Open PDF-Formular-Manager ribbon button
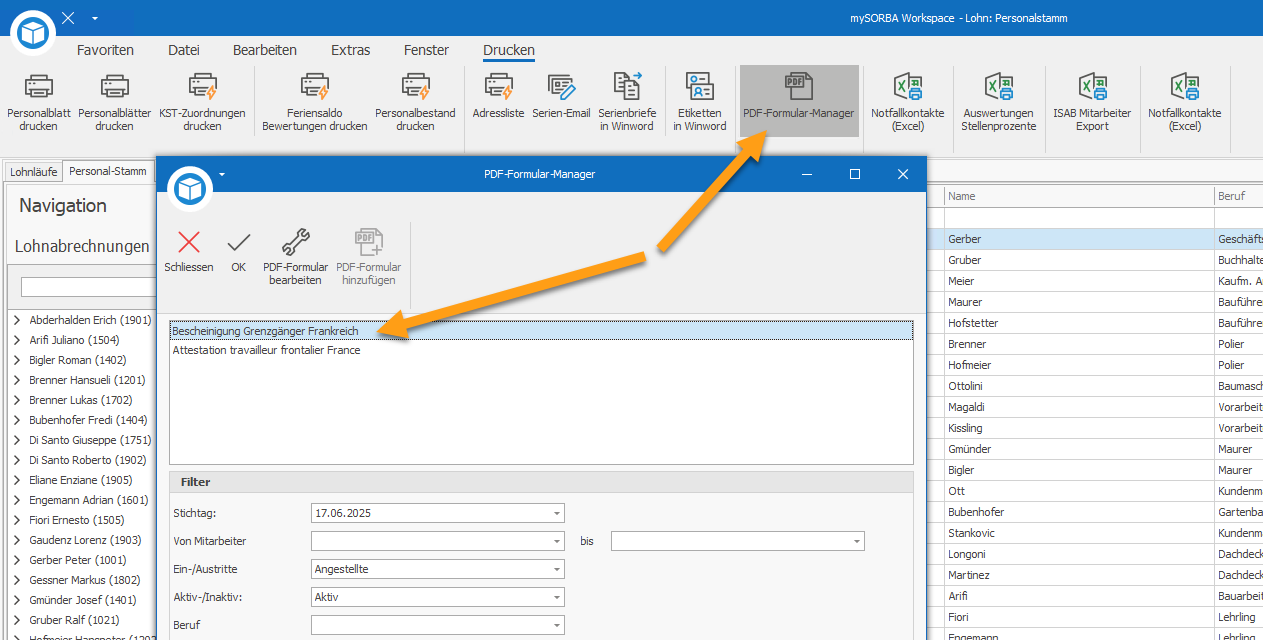1263x640 pixels. click(x=799, y=101)
